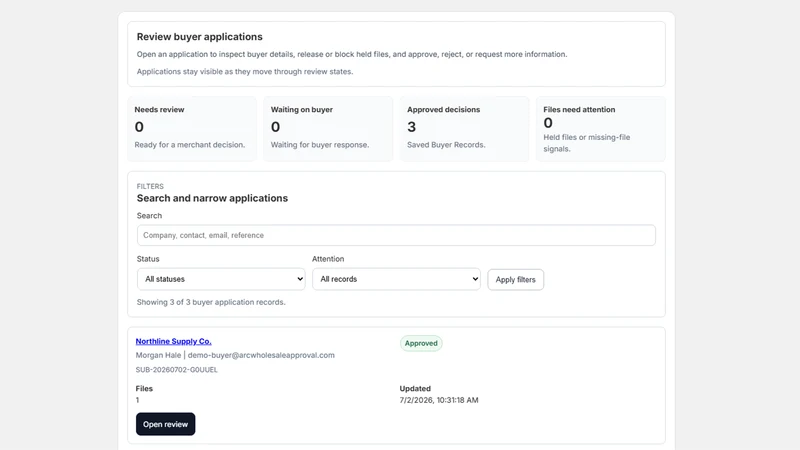Select the Waiting on buyer card
800x450 pixels.
pos(328,129)
